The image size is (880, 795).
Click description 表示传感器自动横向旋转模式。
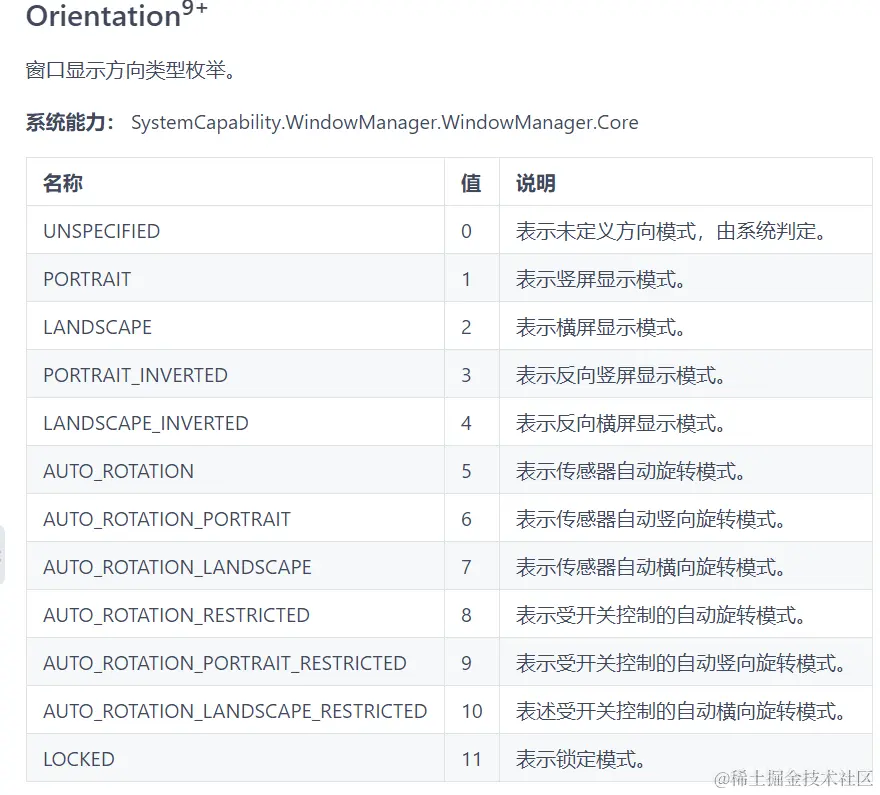(x=651, y=567)
